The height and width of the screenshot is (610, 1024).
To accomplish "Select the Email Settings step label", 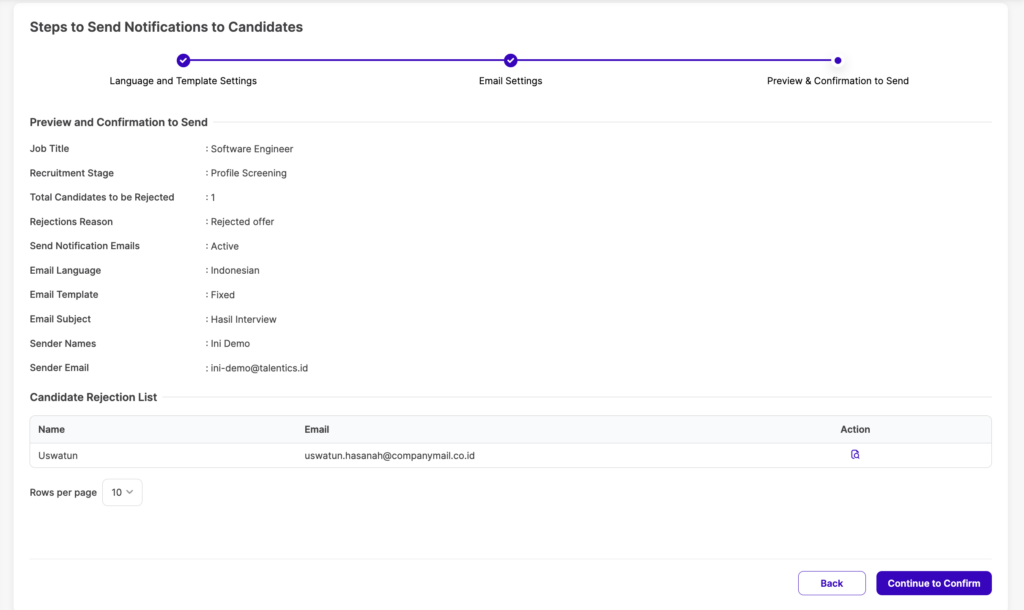I will 511,81.
